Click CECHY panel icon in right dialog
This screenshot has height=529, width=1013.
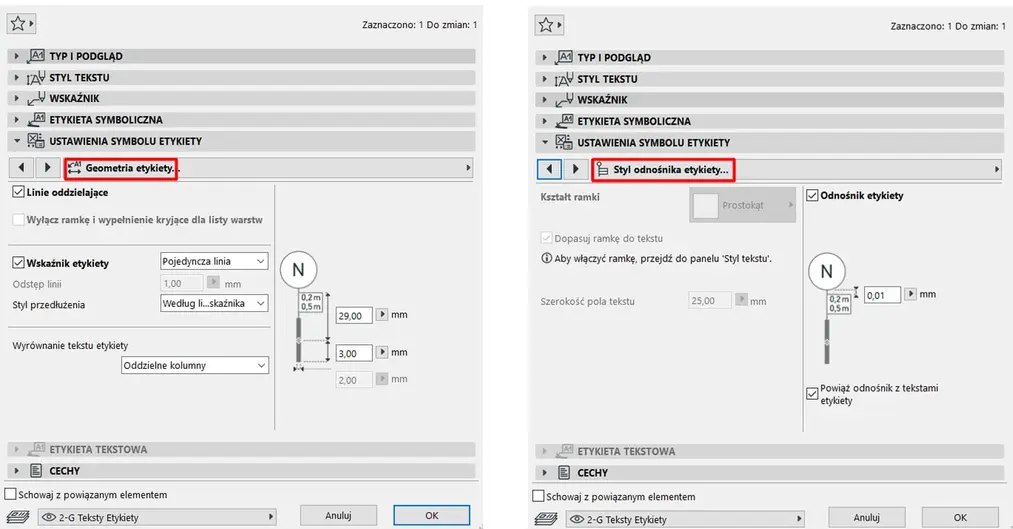(564, 473)
